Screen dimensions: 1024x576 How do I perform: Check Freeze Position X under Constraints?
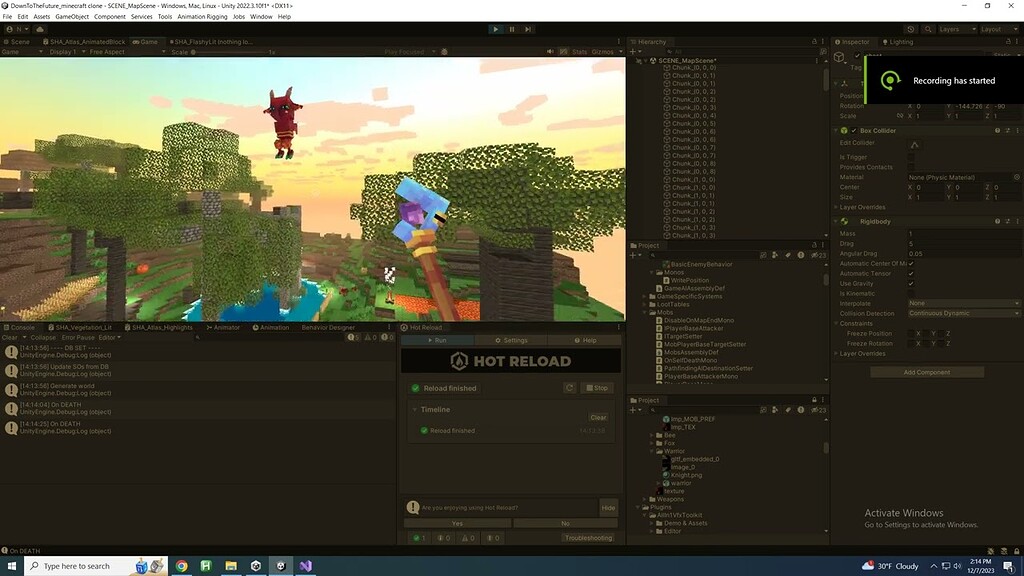point(912,332)
